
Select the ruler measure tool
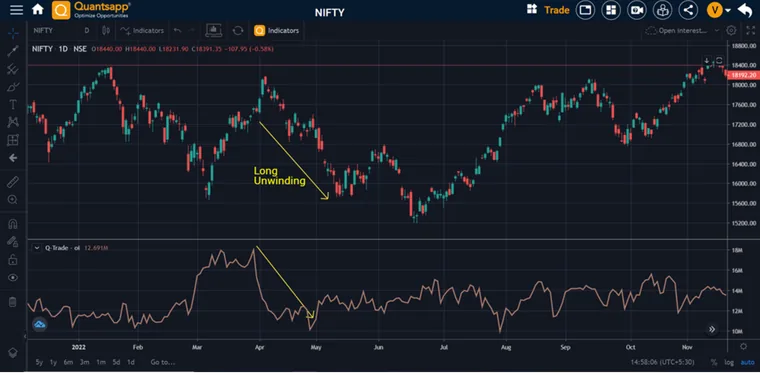click(x=13, y=182)
